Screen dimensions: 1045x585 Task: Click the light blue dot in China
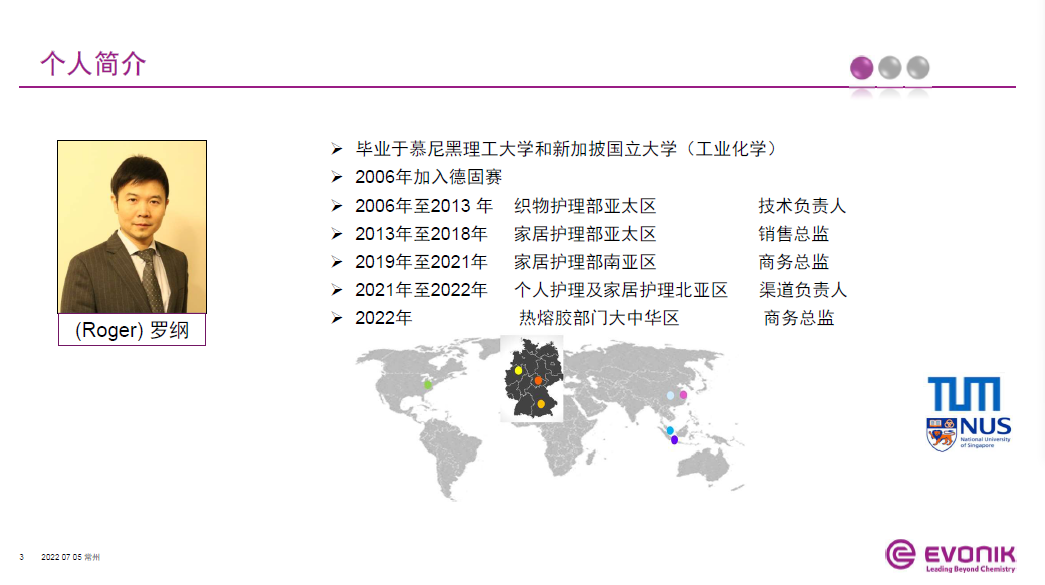(671, 396)
